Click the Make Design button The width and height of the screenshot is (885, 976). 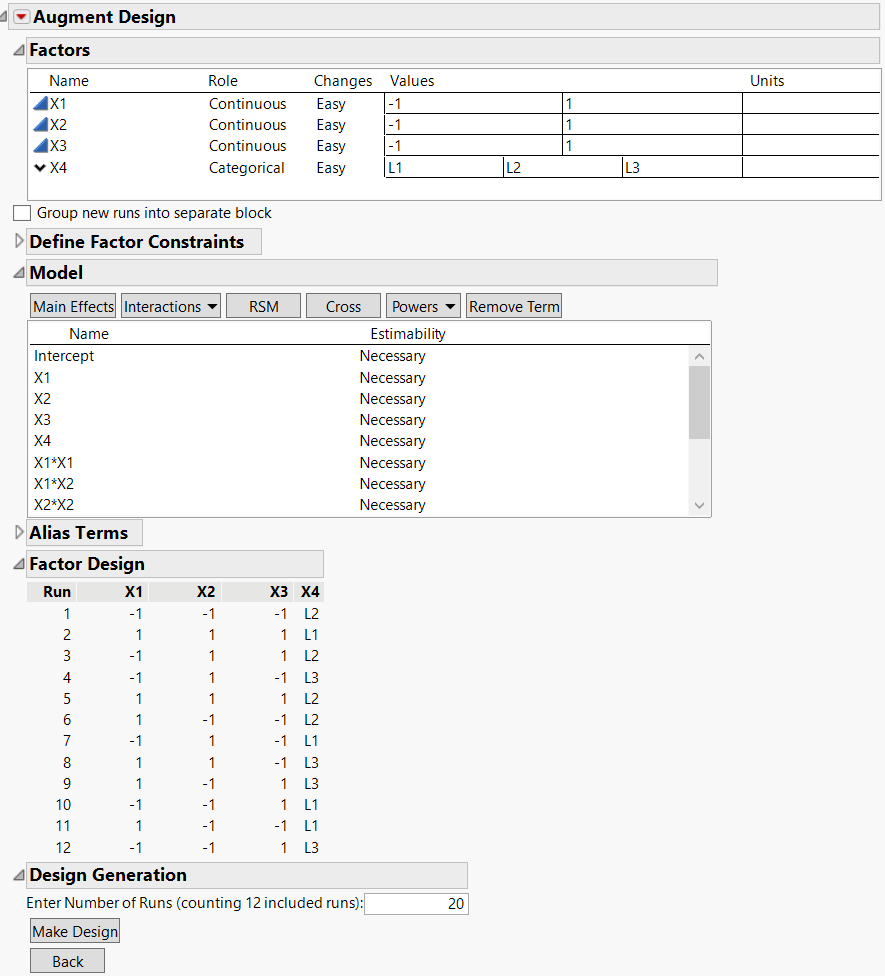(x=75, y=931)
